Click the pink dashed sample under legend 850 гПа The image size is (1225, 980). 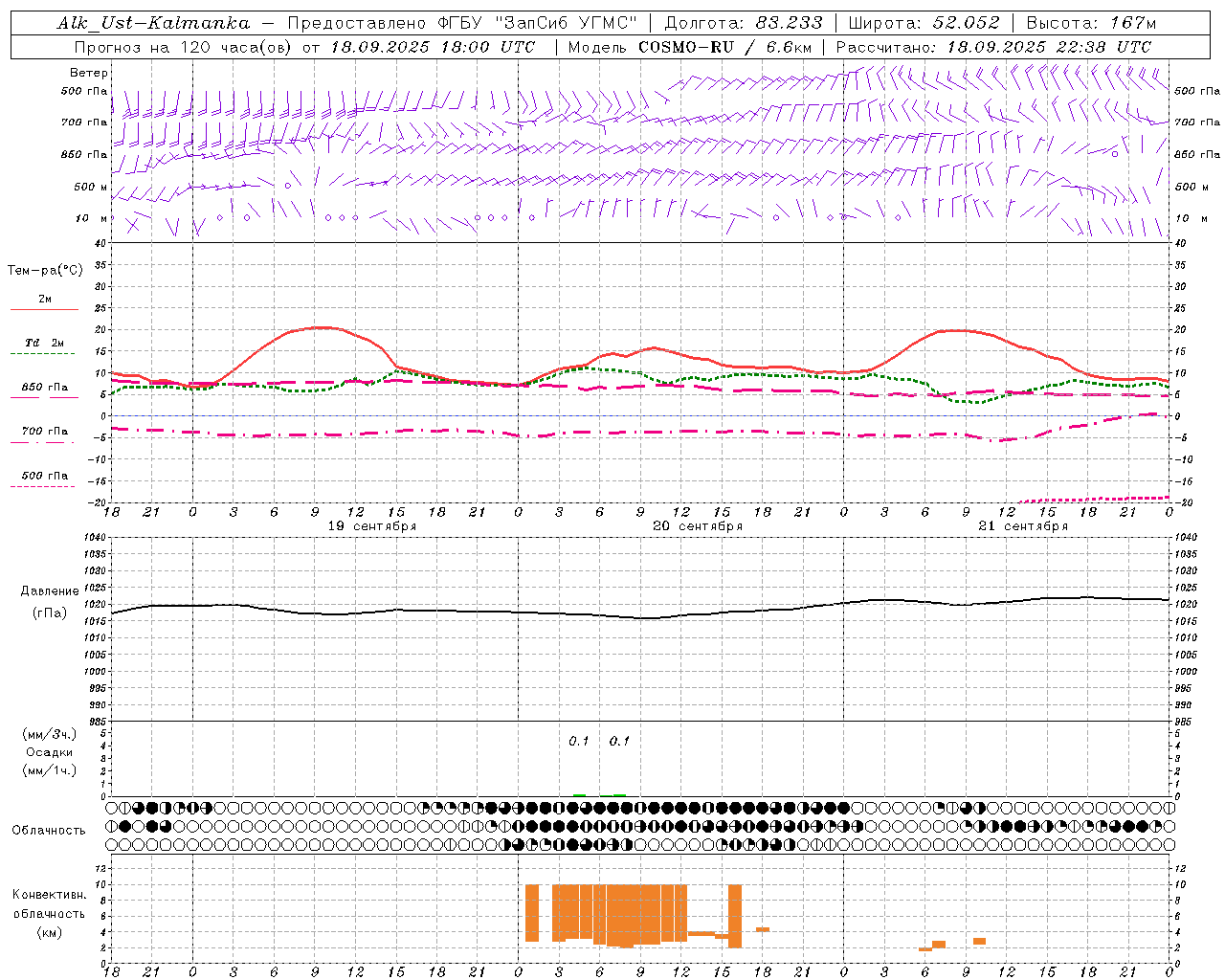pyautogui.click(x=43, y=398)
